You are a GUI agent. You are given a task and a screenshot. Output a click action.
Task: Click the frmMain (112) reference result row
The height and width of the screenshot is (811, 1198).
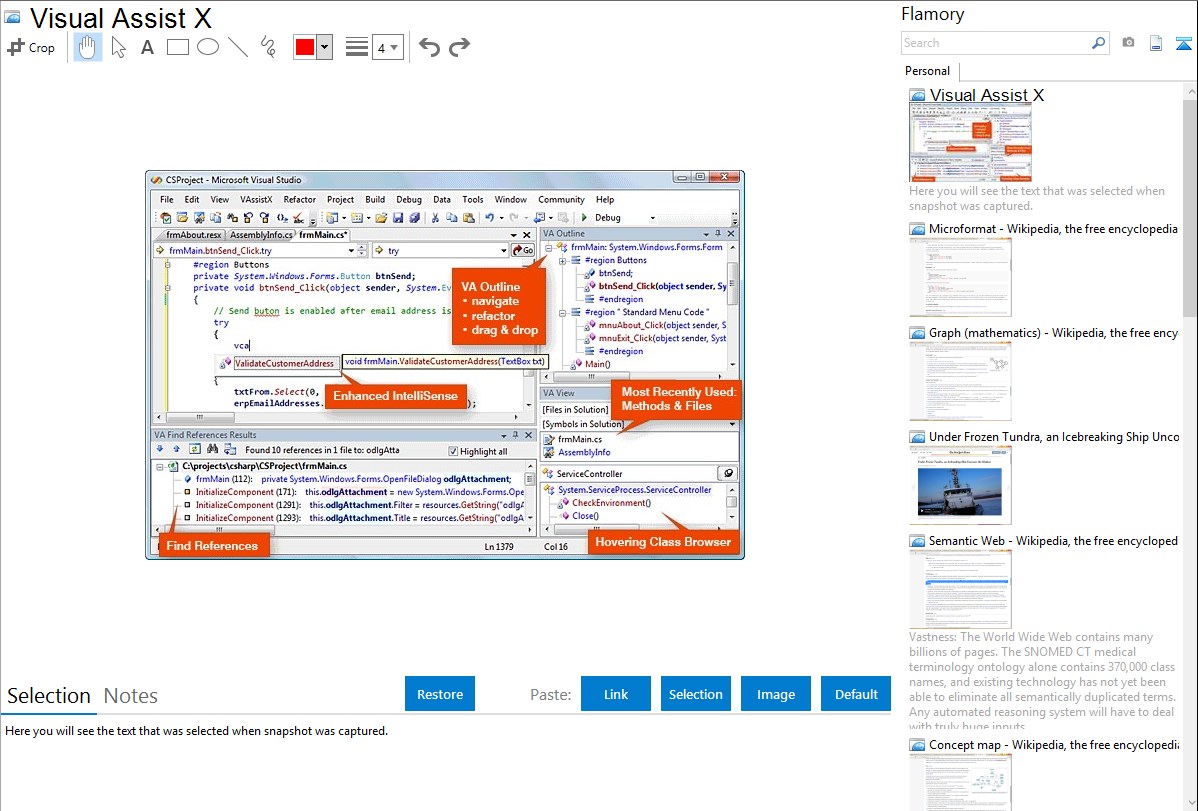coord(353,479)
